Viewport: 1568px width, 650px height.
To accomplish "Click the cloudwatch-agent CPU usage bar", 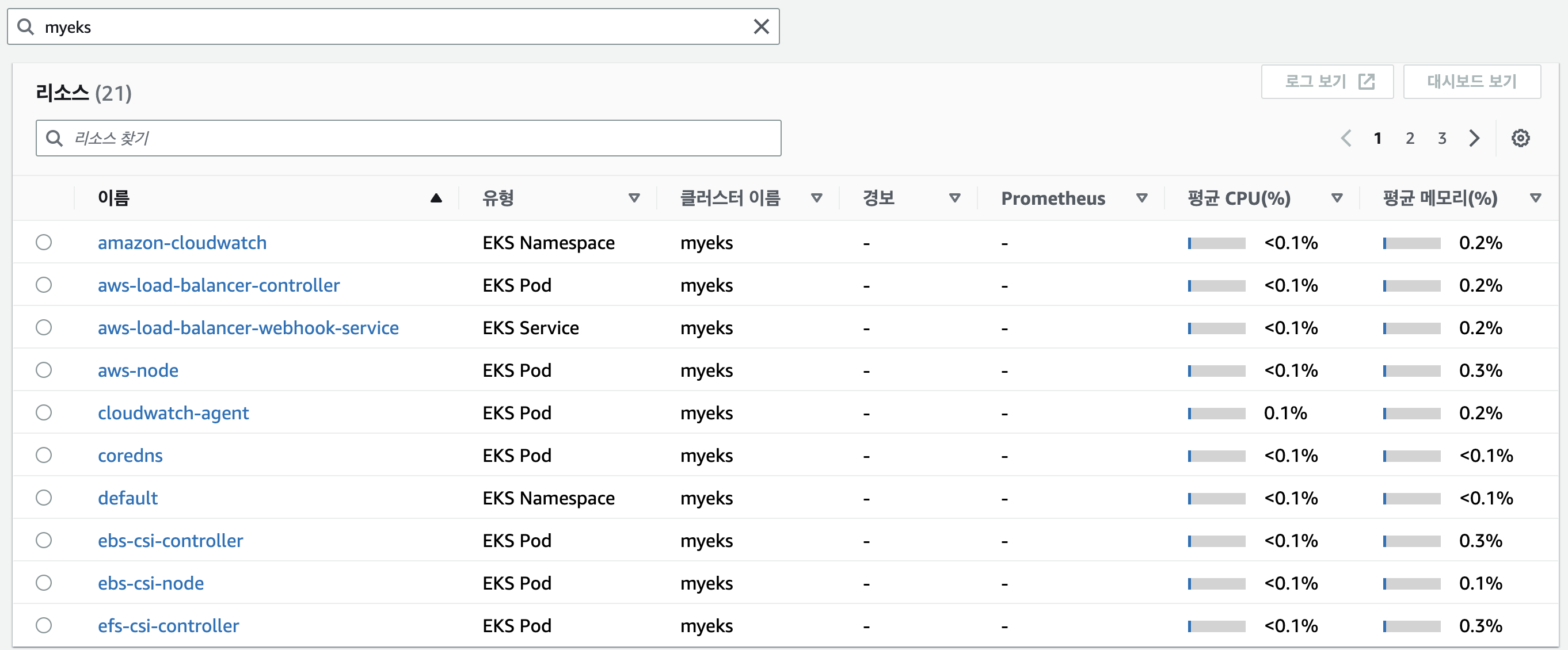I will coord(1216,414).
